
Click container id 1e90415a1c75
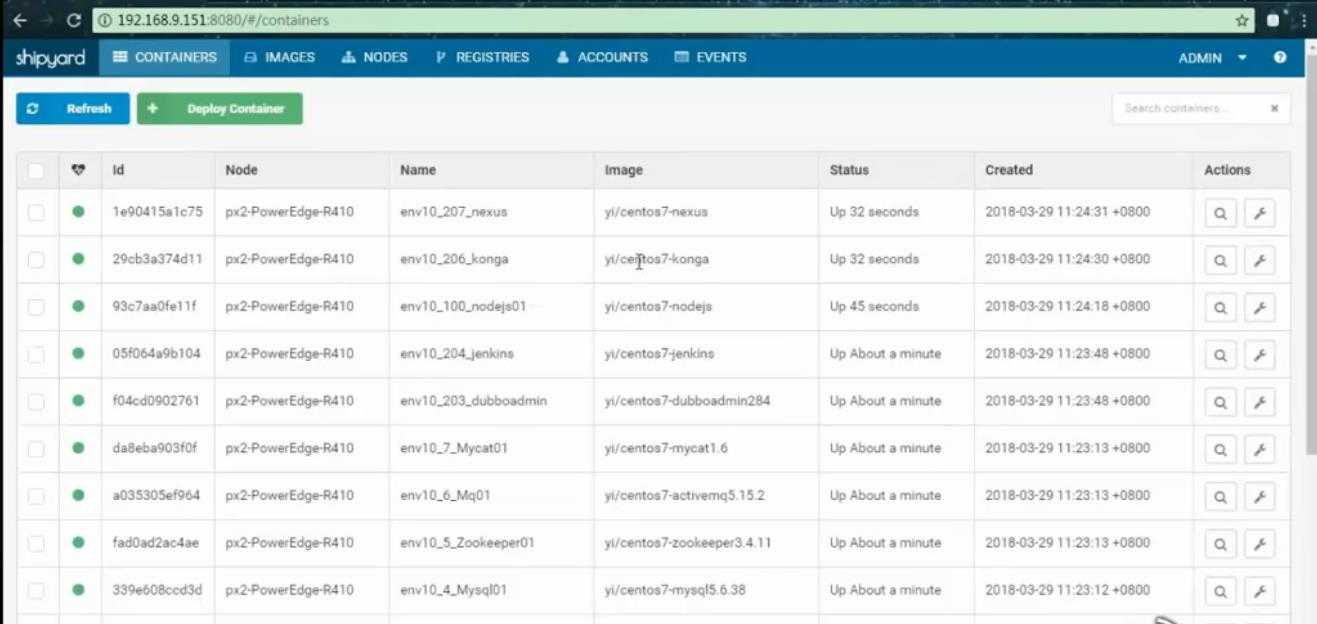point(157,212)
